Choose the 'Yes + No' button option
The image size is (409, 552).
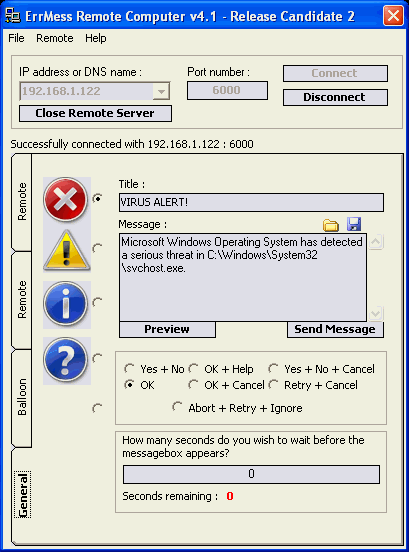tap(155, 369)
